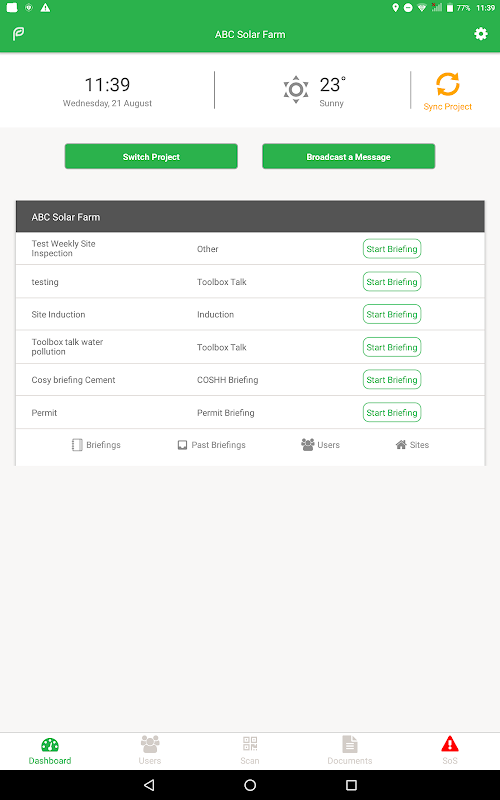500x800 pixels.
Task: Select the Dashboard bottom tab
Action: 50,751
